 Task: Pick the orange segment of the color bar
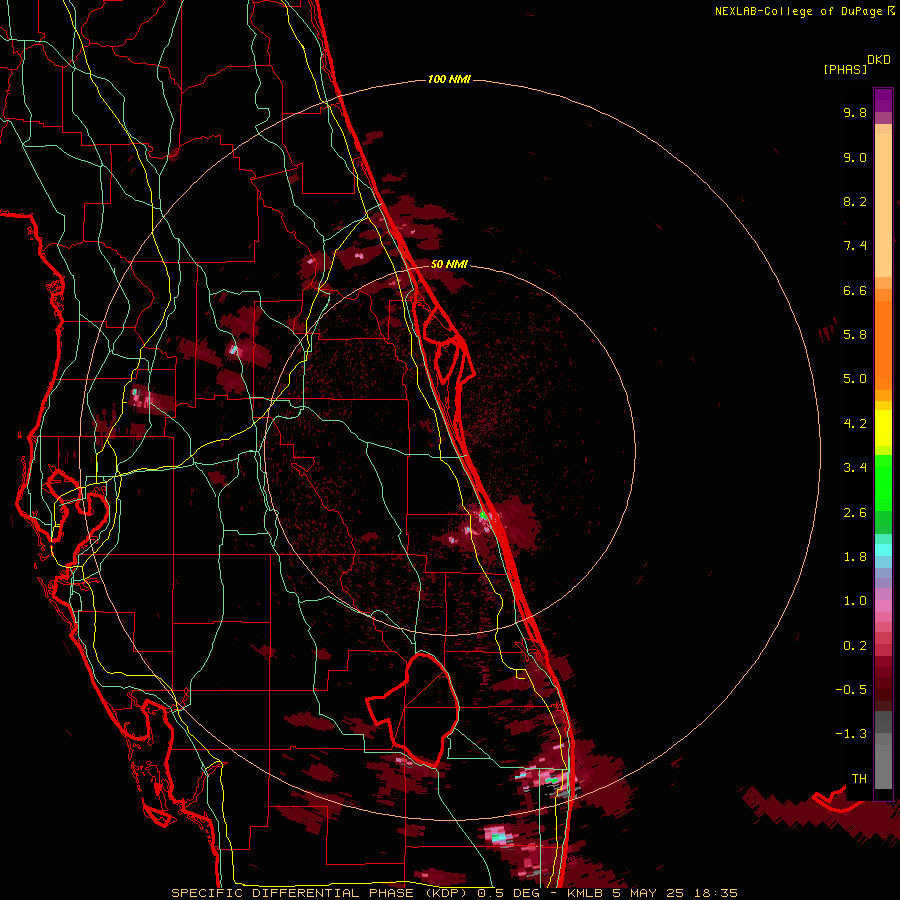coord(883,344)
